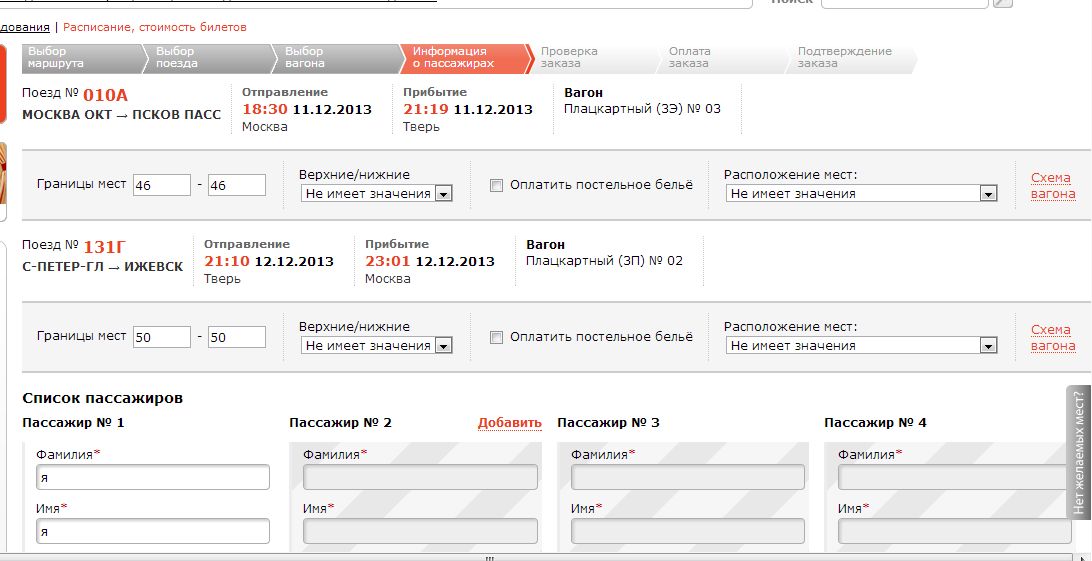This screenshot has height=561, width=1092.
Task: Open 'Схема вагона' link for train 010А
Action: pos(1052,185)
